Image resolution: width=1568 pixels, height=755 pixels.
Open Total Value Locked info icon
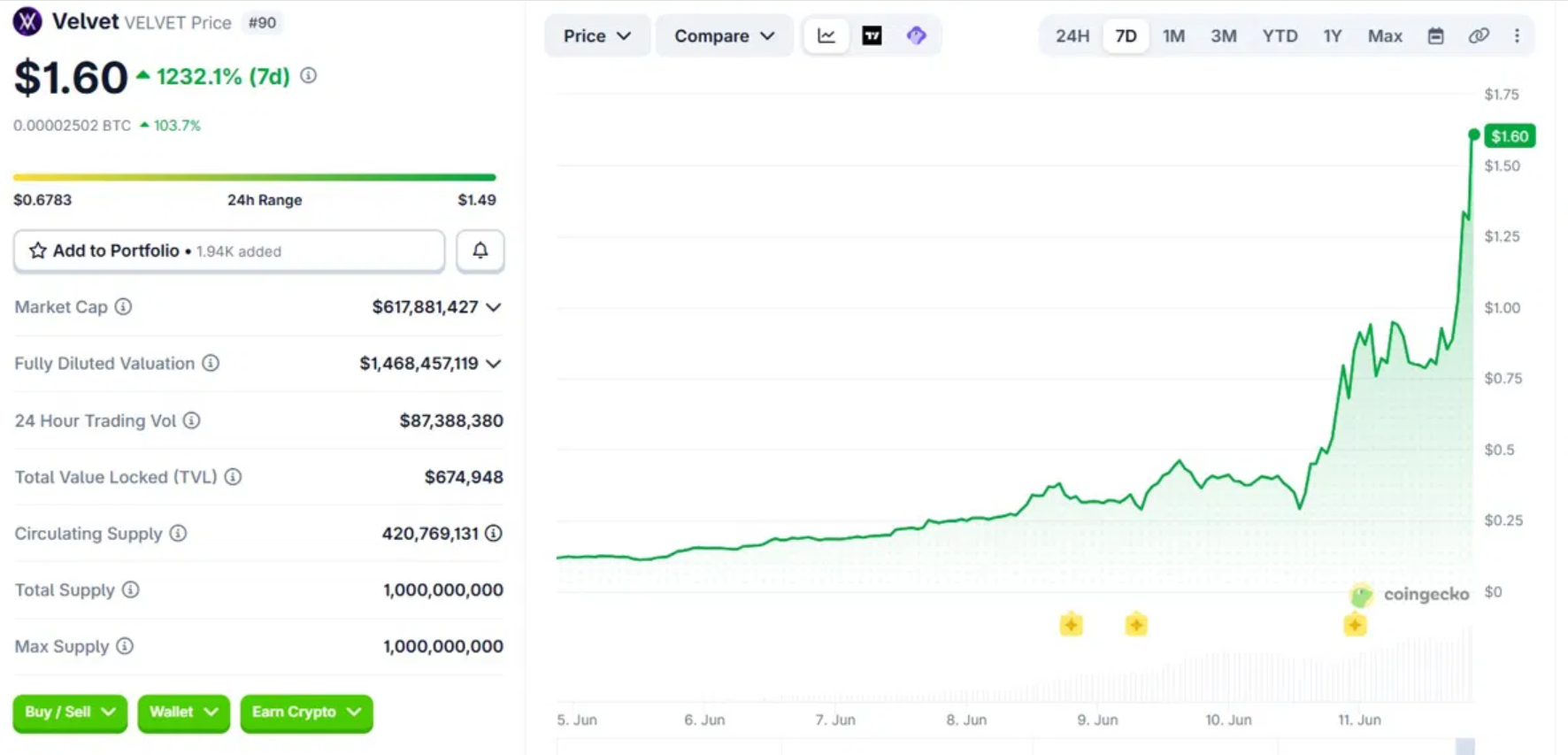233,477
